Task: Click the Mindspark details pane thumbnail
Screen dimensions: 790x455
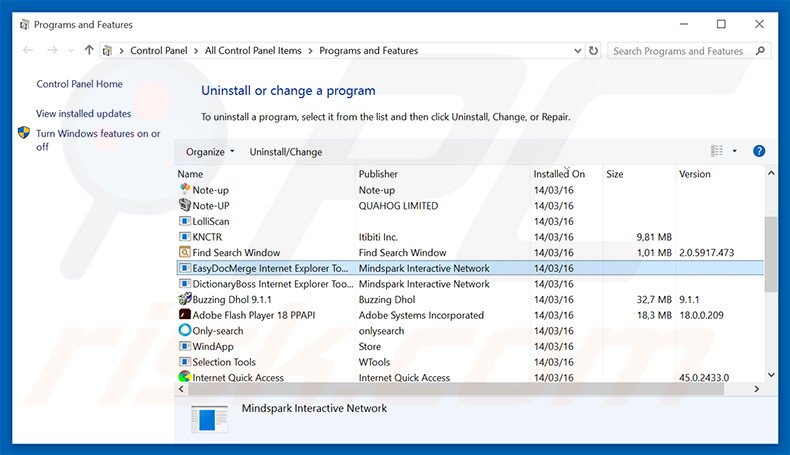Action: [x=210, y=419]
